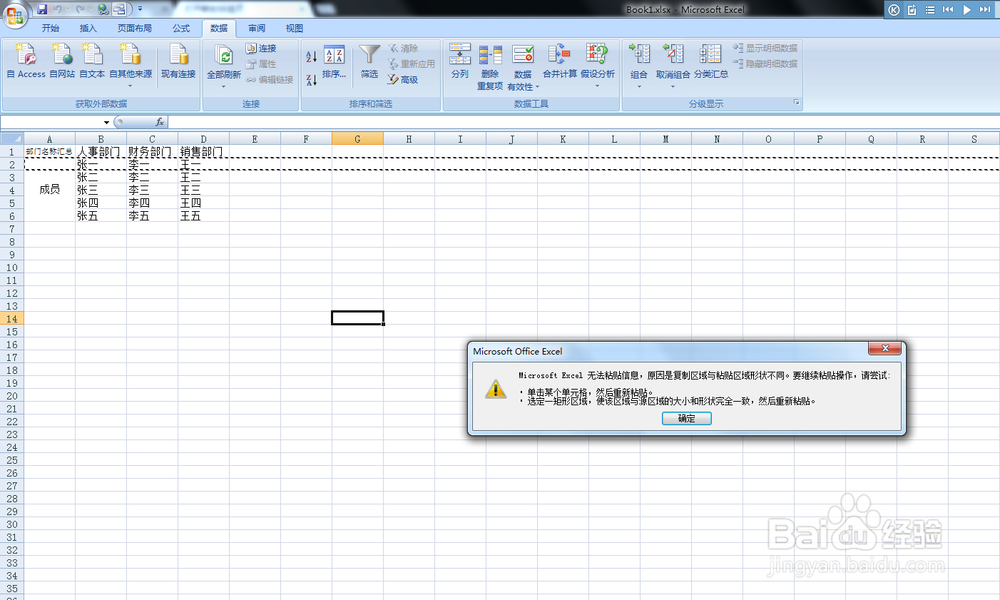Open Subtotal (分类汇总)
1000x600 pixels.
[710, 61]
